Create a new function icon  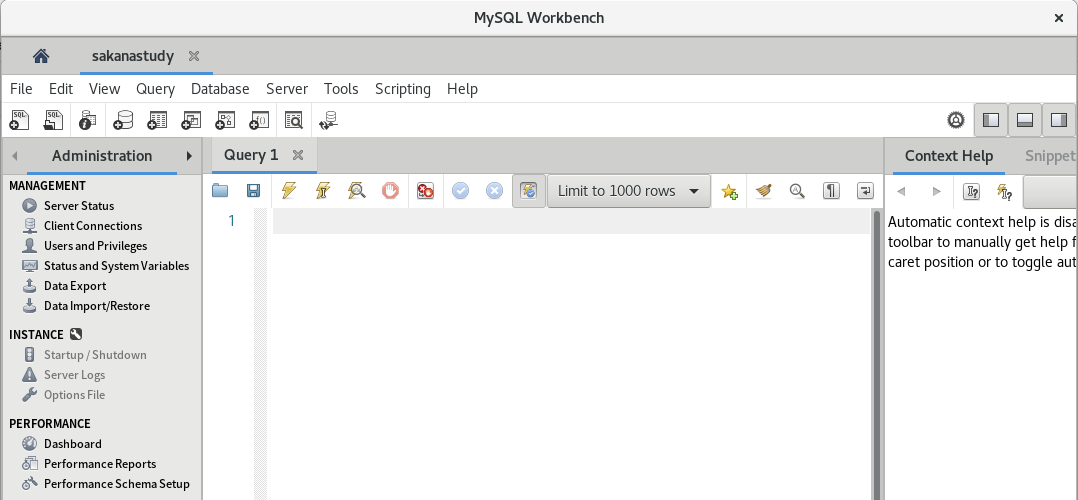click(x=259, y=120)
